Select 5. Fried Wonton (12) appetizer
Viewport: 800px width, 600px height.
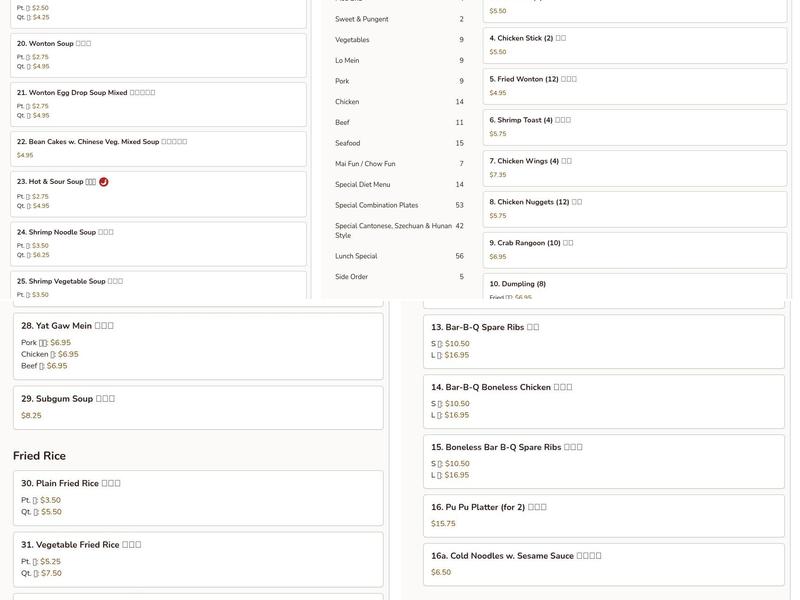pos(635,86)
